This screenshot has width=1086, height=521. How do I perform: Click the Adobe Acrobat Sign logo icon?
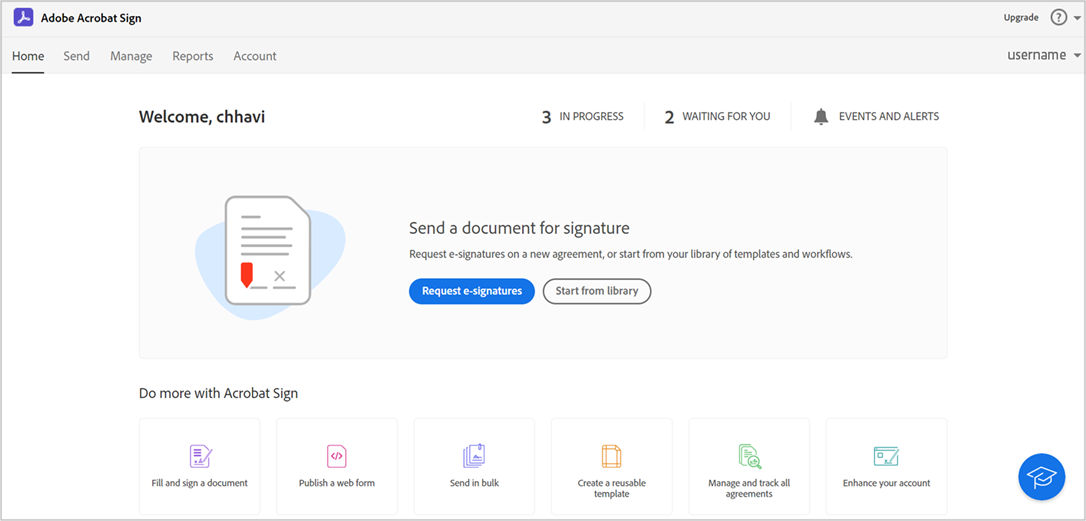[x=23, y=18]
